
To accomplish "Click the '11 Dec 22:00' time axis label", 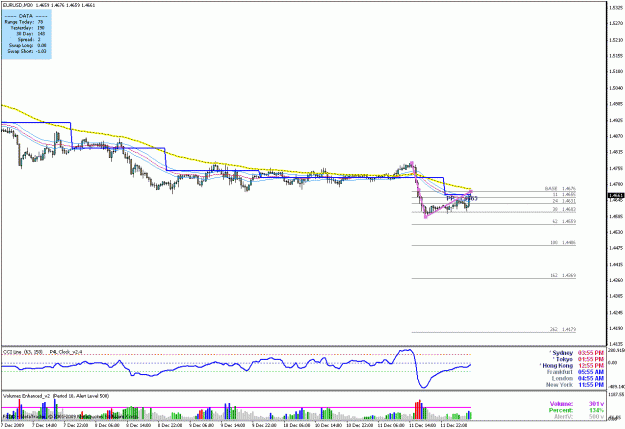I will [x=453, y=425].
